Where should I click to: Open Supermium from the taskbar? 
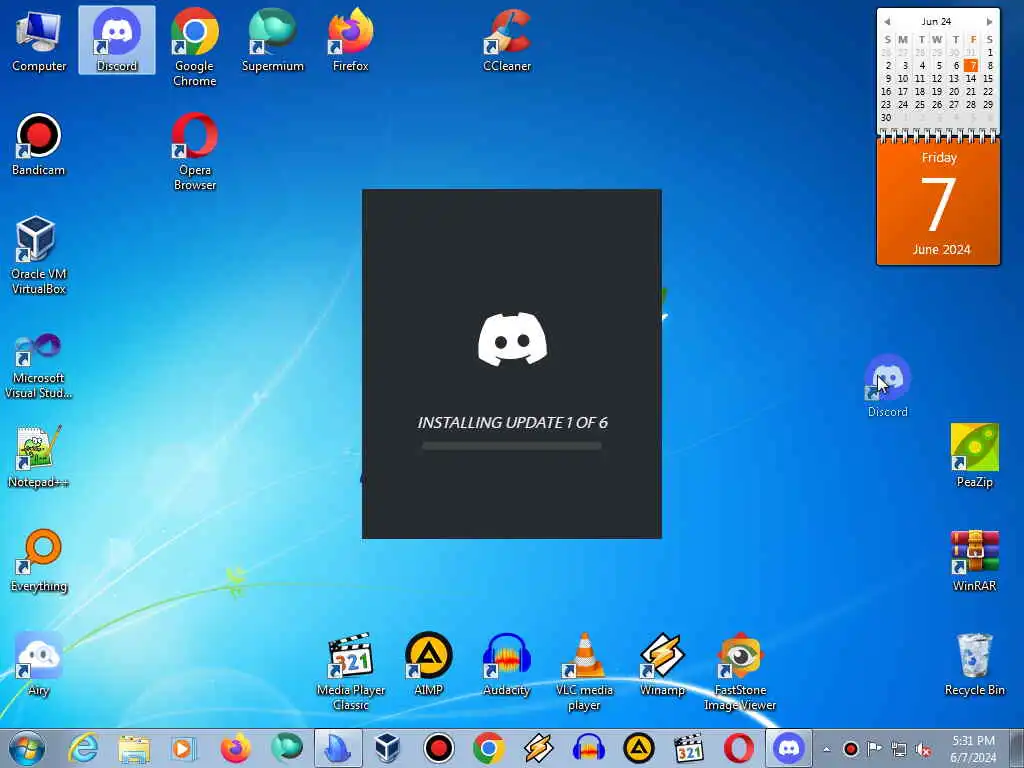(x=287, y=748)
